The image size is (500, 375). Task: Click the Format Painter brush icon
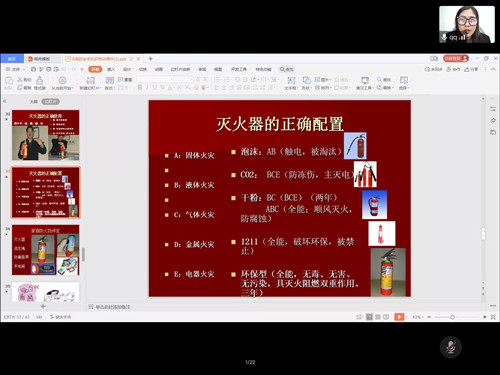click(40, 80)
